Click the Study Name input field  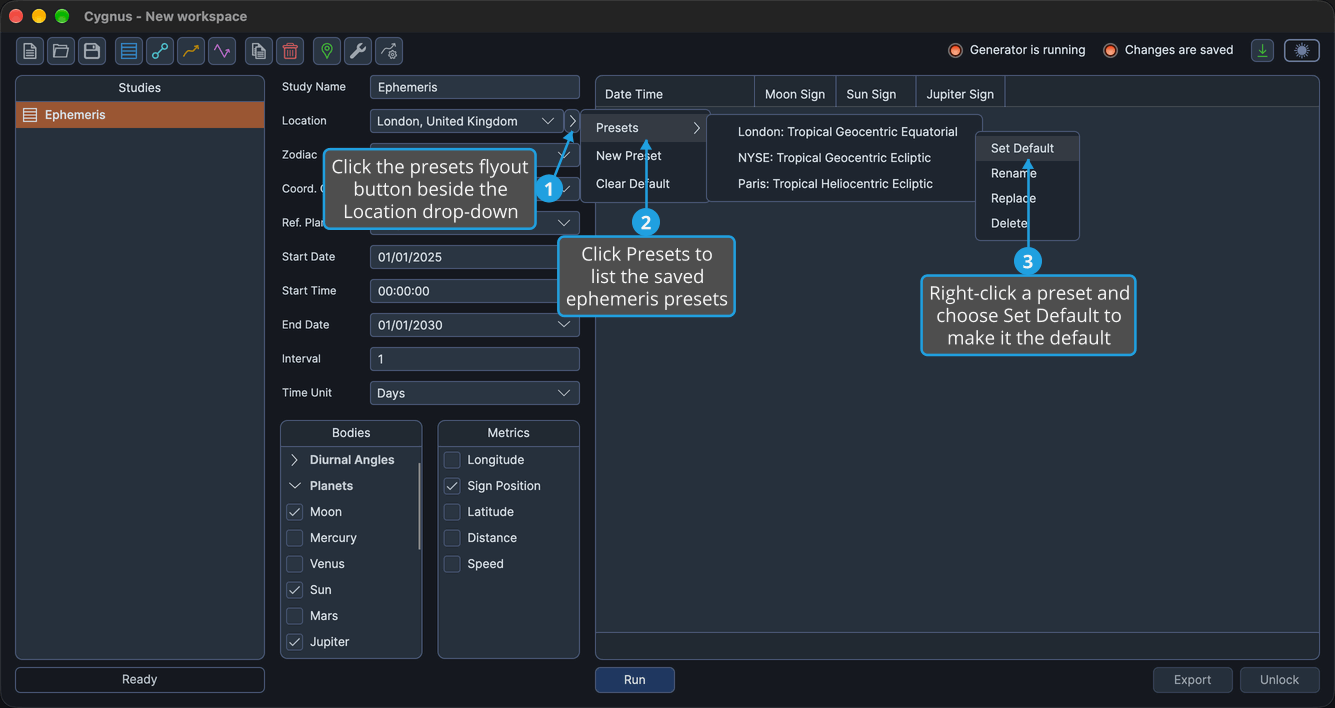click(475, 87)
